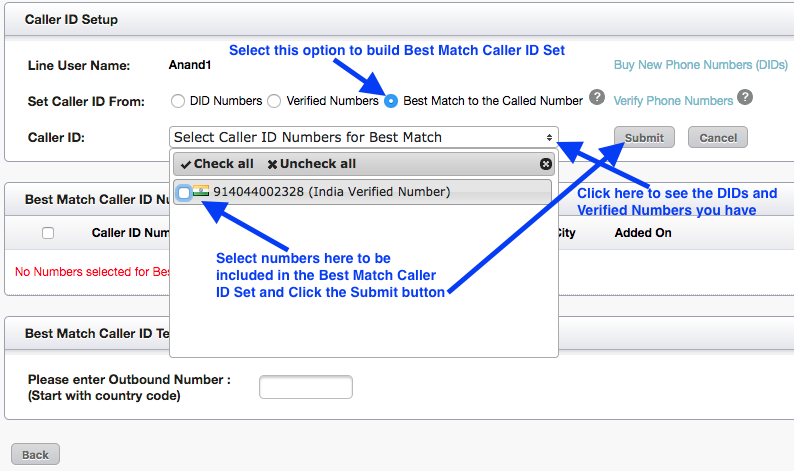
Task: Tick checkbox for 914044002328 India Verified Number
Action: tap(183, 192)
